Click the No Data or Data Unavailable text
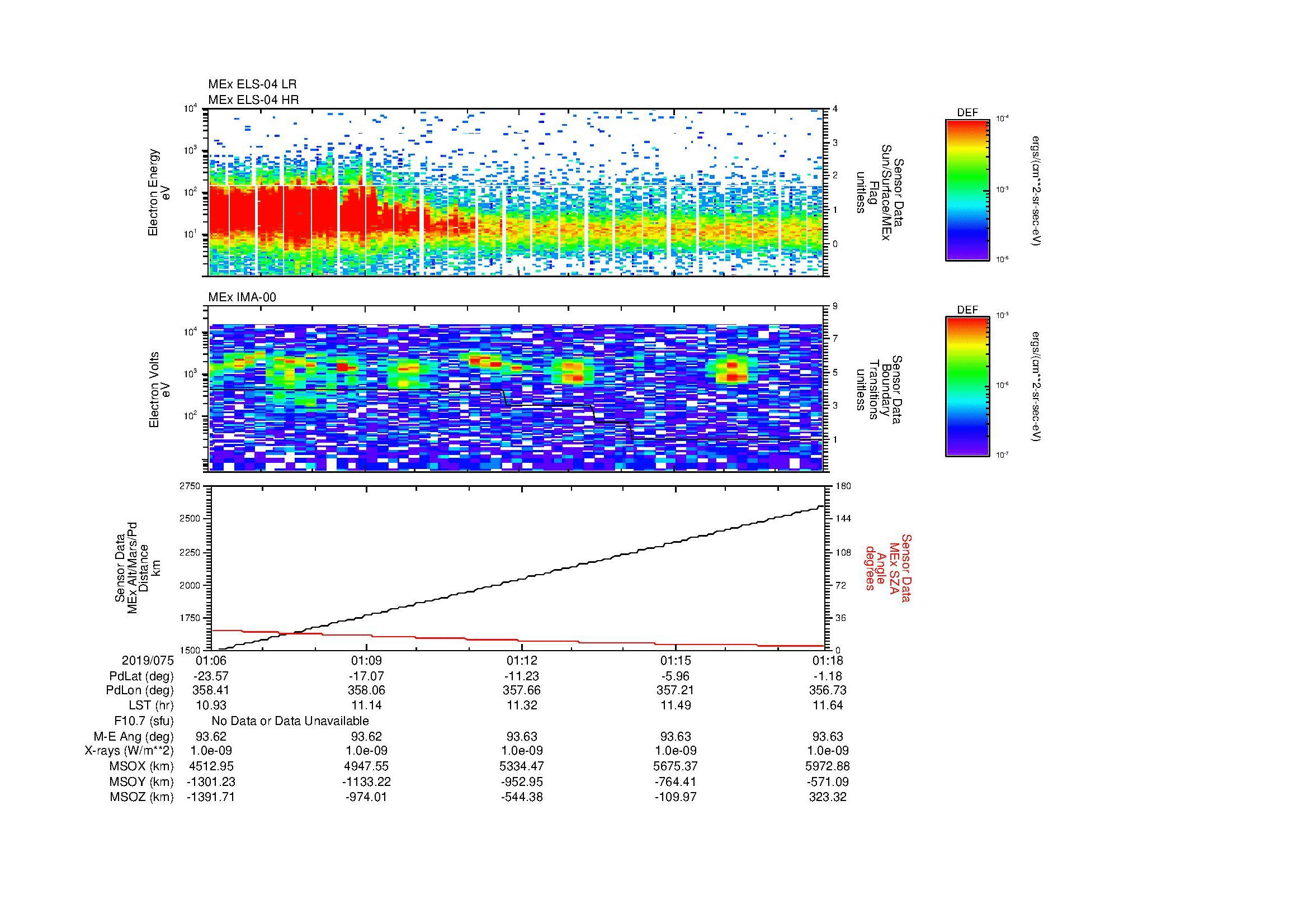Viewport: 1308px width, 924px height. coord(290,721)
